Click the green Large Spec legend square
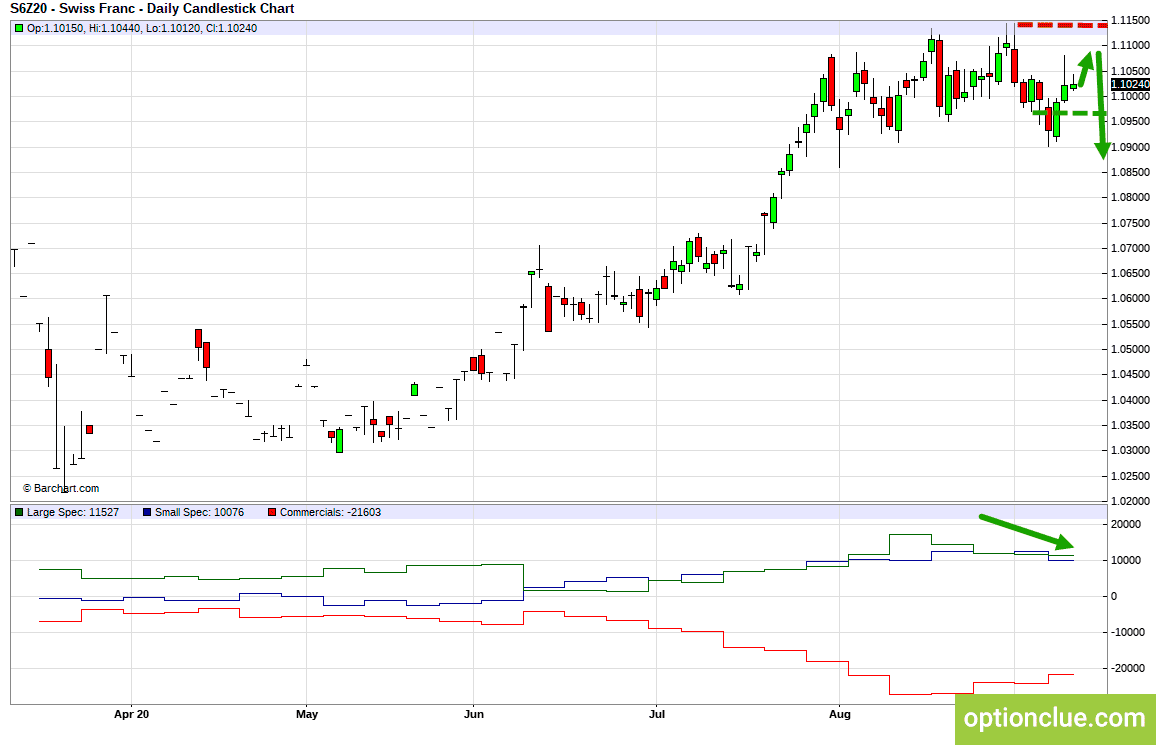This screenshot has width=1156, height=745. coord(19,512)
